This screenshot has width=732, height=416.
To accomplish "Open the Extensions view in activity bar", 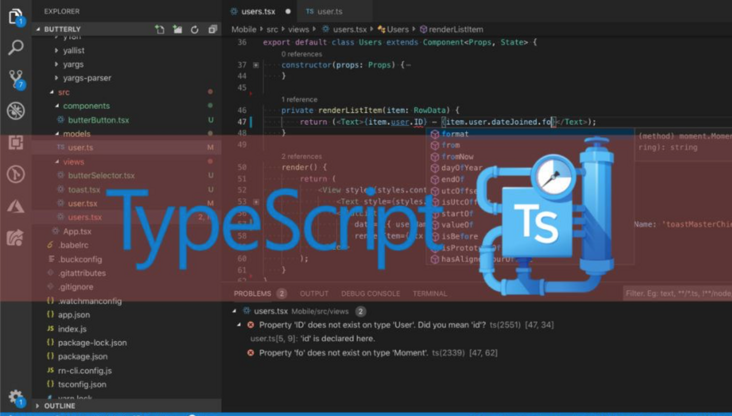I will pyautogui.click(x=16, y=142).
